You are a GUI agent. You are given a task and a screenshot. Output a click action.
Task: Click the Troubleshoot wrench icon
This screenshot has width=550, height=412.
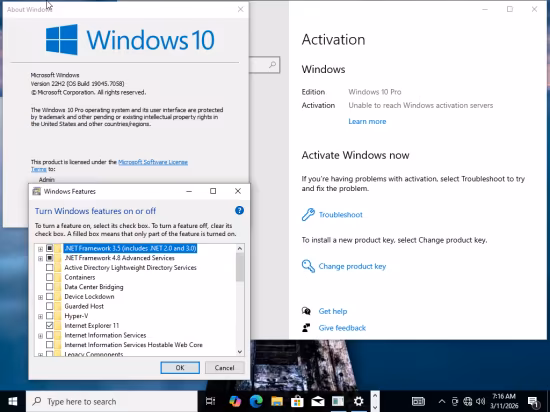308,215
